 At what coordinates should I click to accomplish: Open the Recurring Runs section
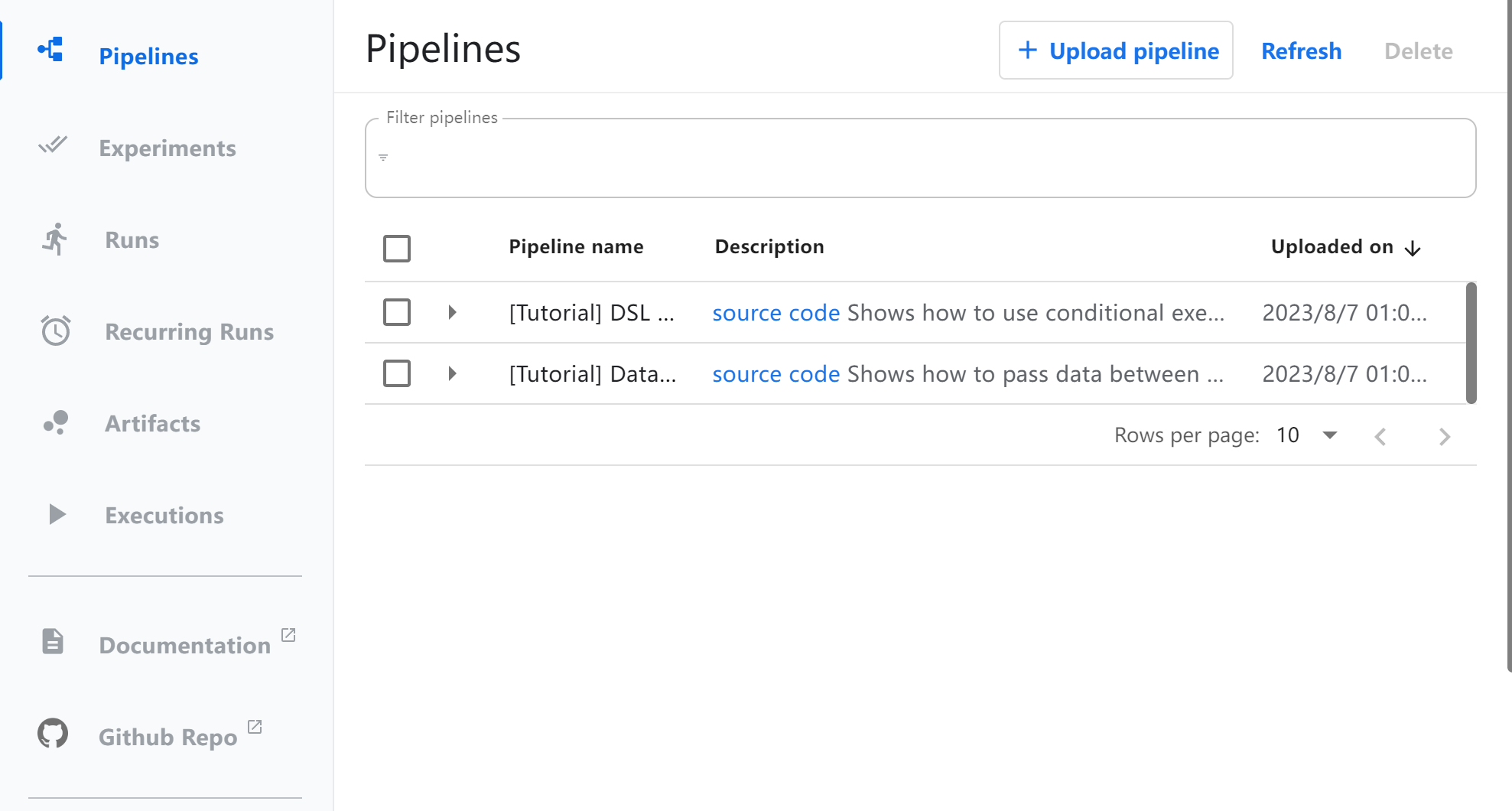189,331
